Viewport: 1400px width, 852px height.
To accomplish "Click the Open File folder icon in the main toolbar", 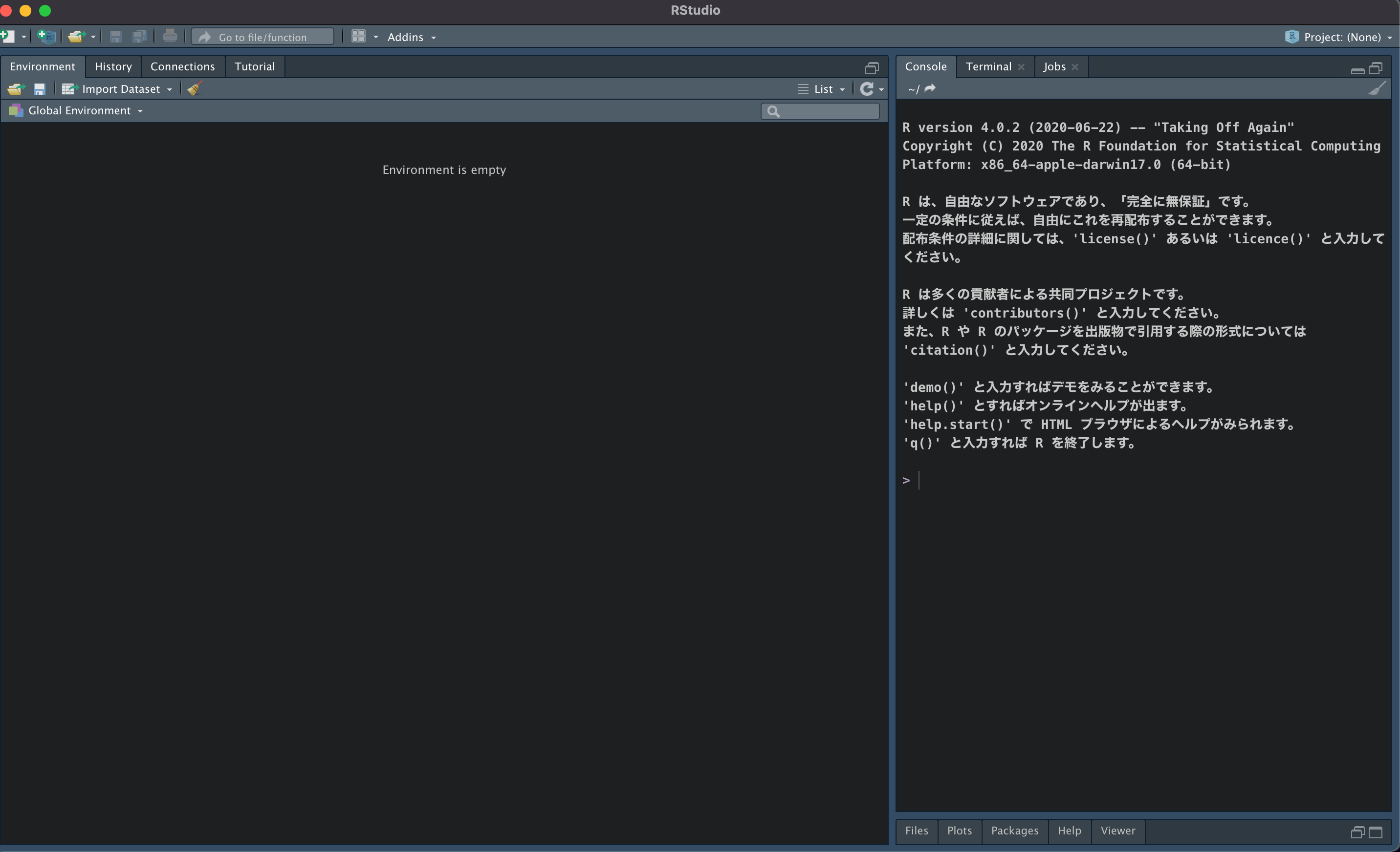I will (x=76, y=36).
